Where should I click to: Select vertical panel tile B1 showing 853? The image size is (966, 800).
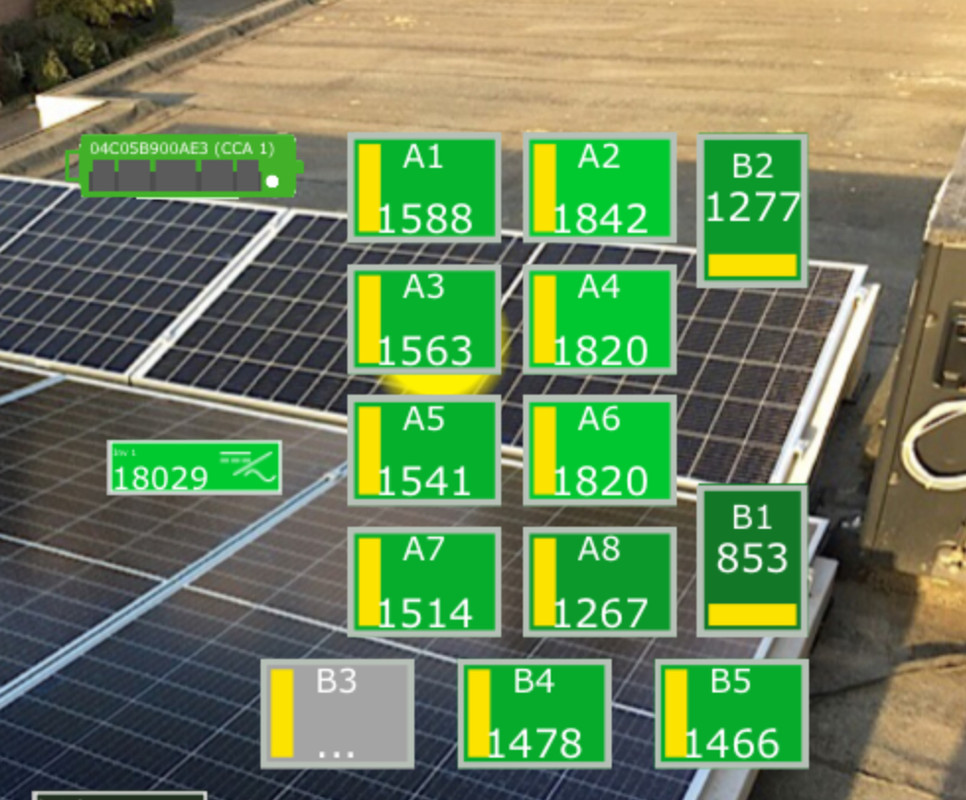[x=752, y=560]
